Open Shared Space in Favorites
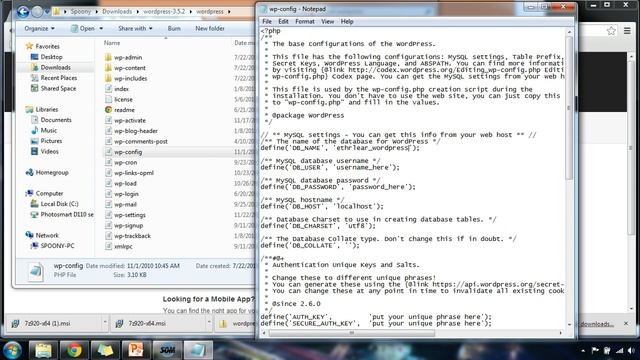Screen dimensions: 640x360 point(58,88)
